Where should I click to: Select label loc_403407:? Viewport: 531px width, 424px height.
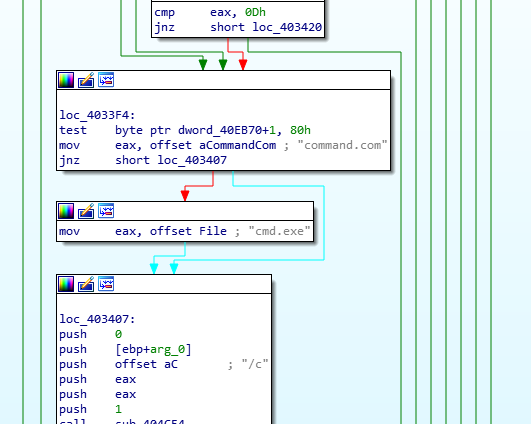(x=97, y=319)
